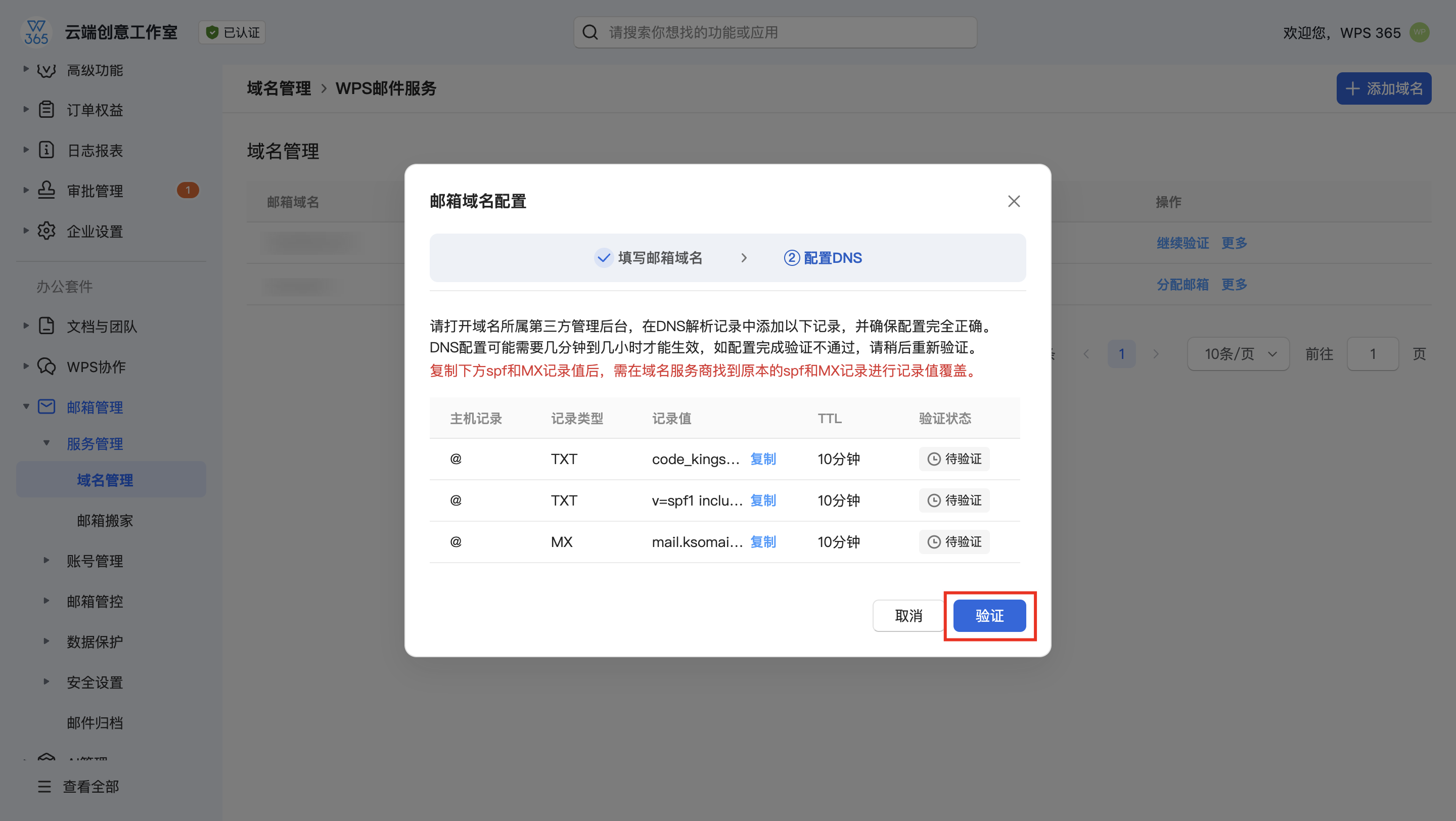The height and width of the screenshot is (821, 1456).
Task: Copy the MX record value
Action: pos(762,541)
